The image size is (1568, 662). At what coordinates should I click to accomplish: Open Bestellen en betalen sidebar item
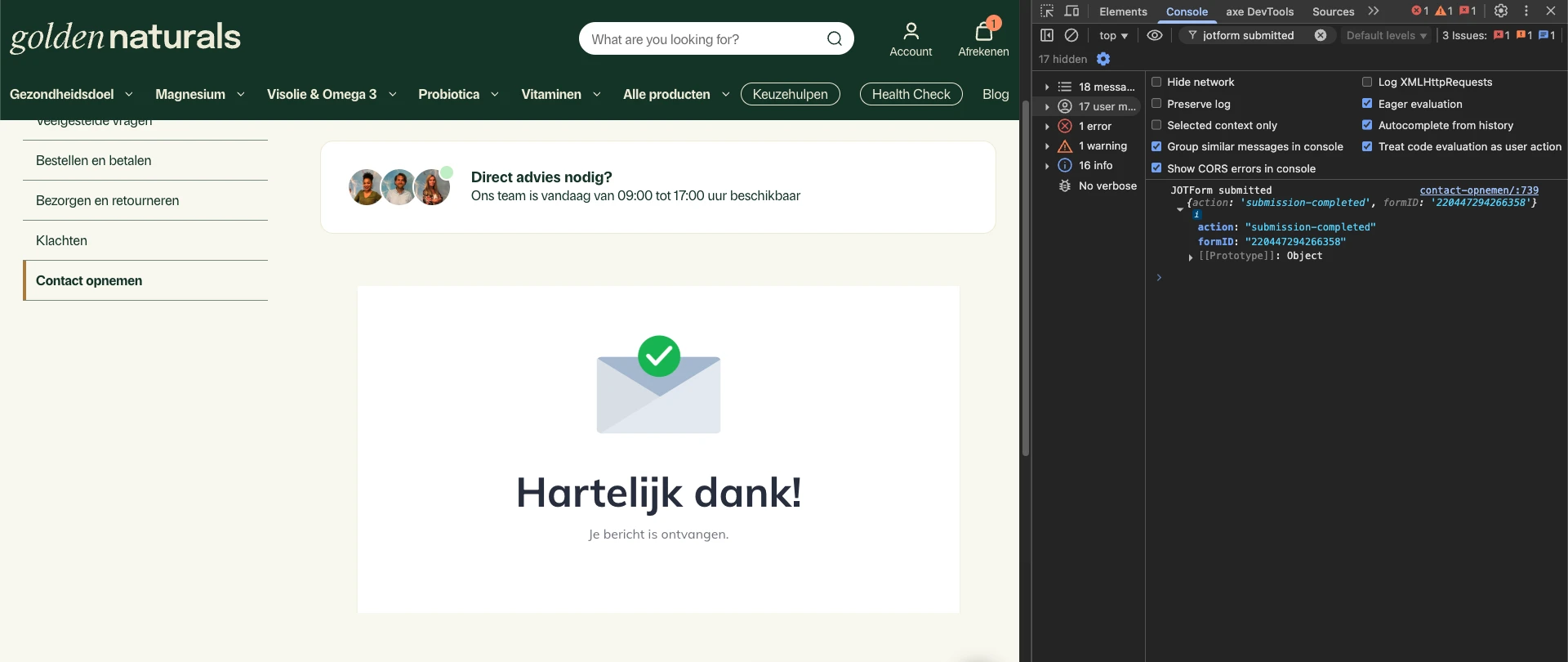145,160
